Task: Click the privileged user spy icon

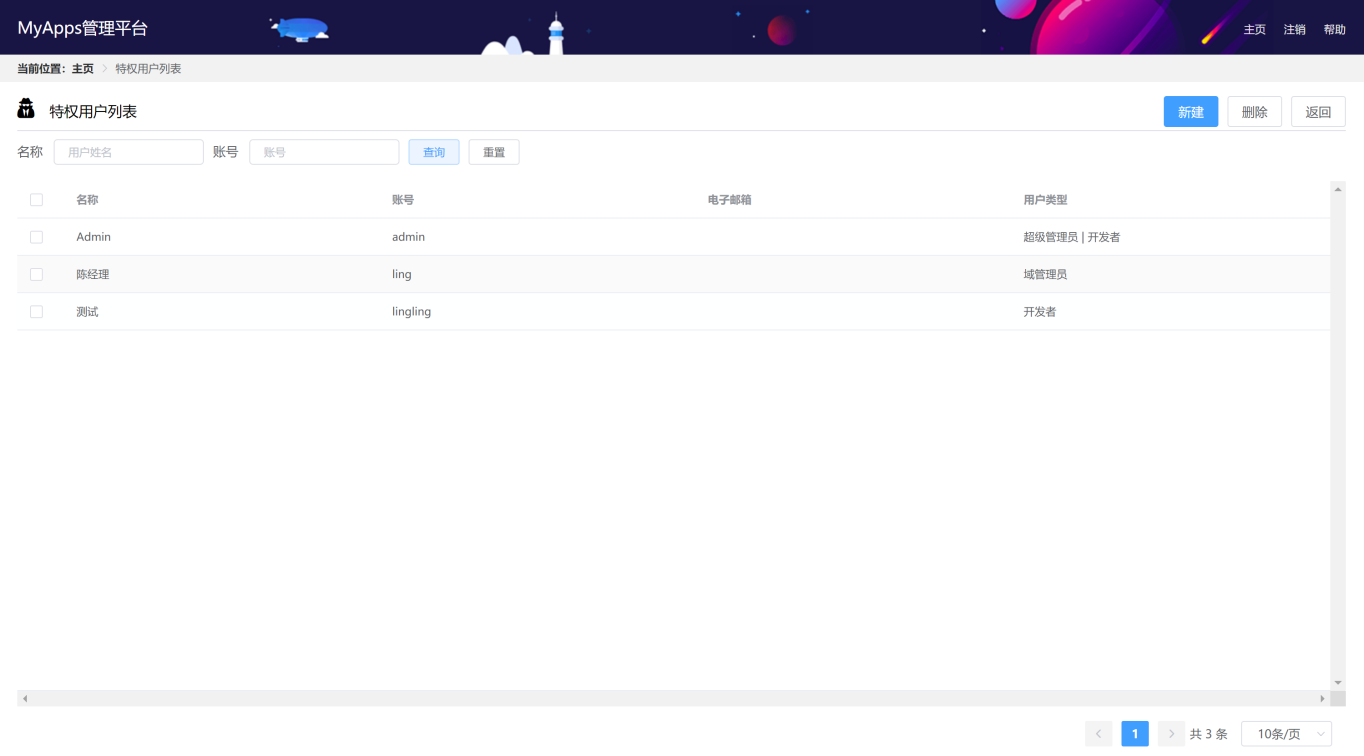Action: tap(27, 109)
